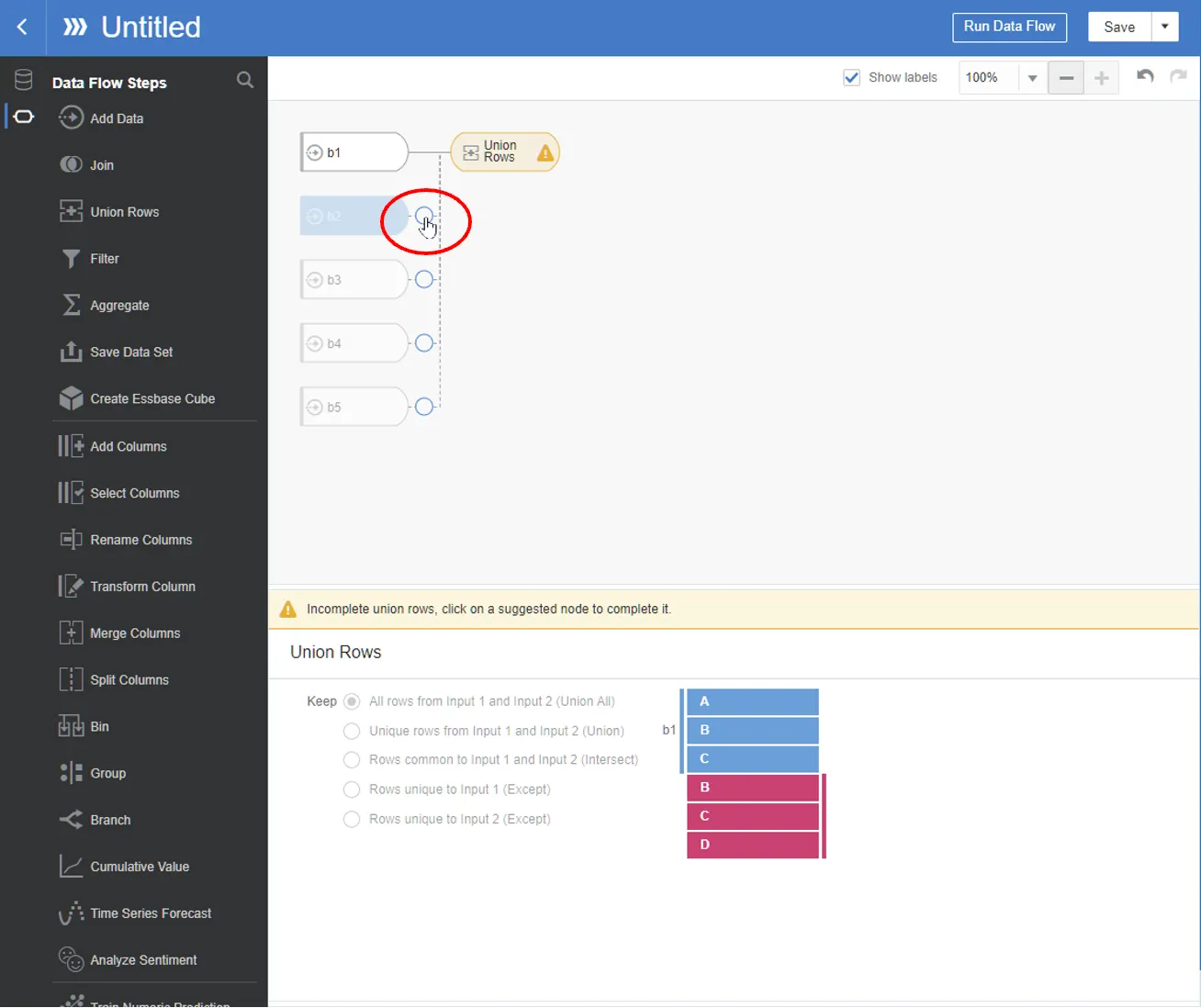Click the Run Data Flow button

pyautogui.click(x=1009, y=27)
